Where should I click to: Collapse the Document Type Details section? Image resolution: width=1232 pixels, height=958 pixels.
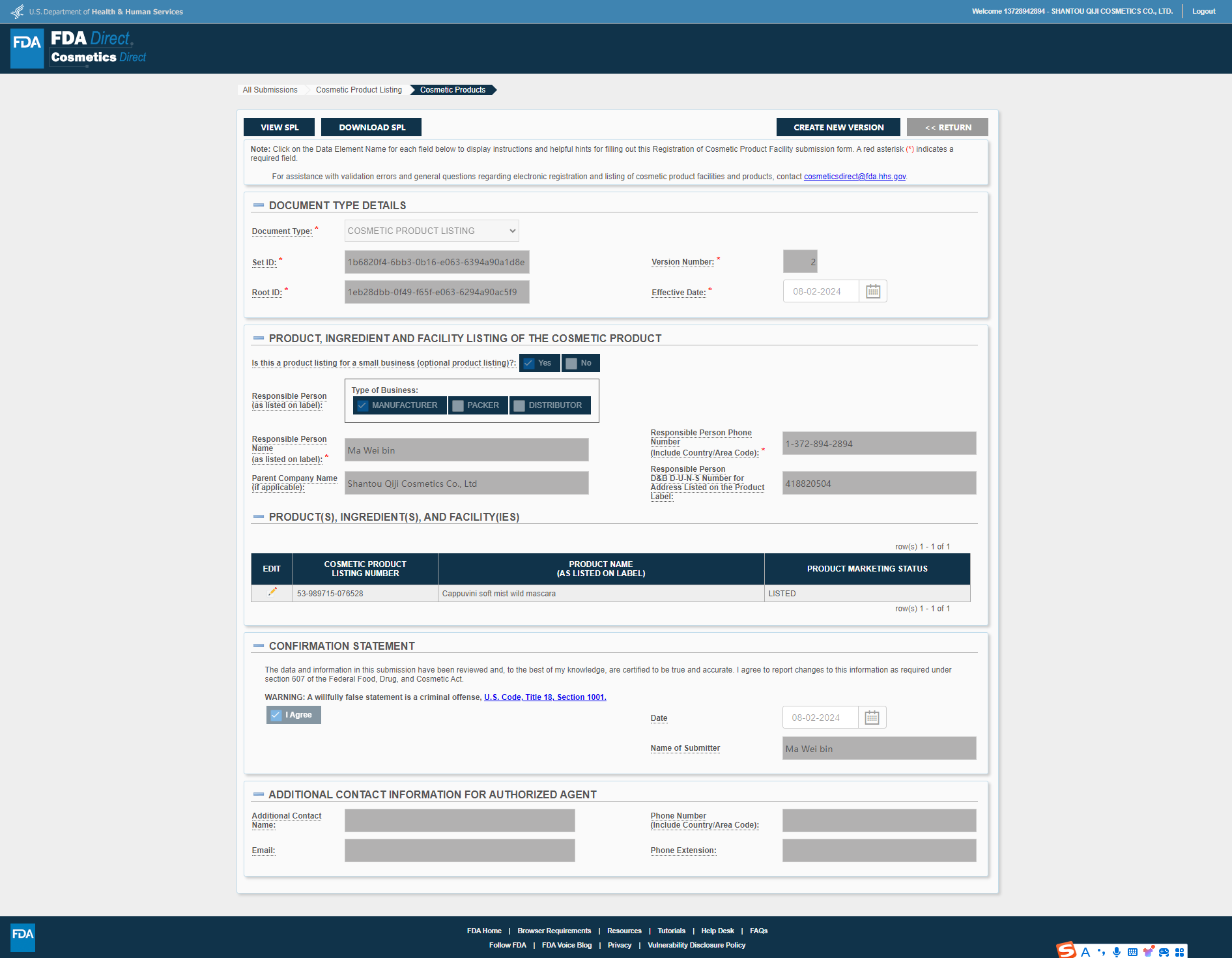click(x=259, y=205)
